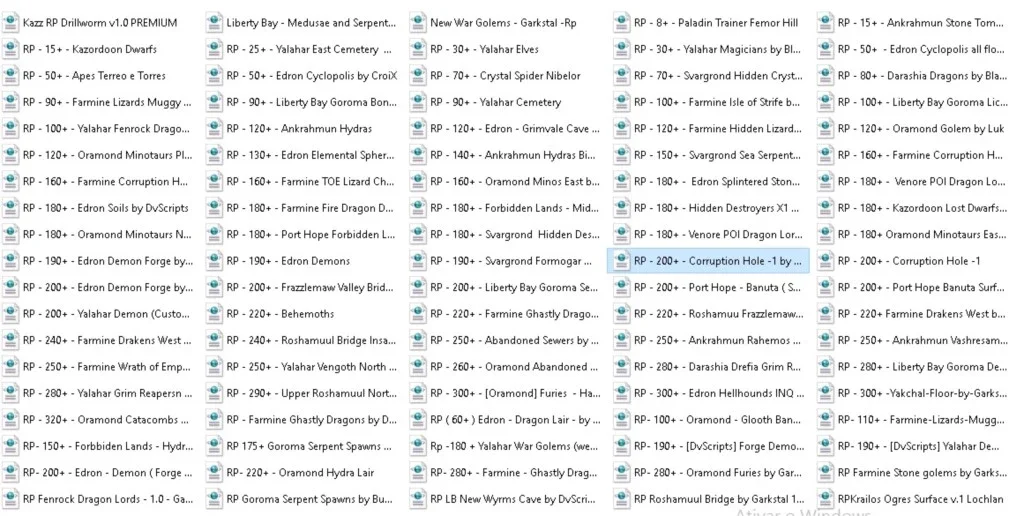Image resolution: width=1024 pixels, height=516 pixels.
Task: Select RP - 50+ - Edron Cyclopolis all flo... file
Action: pyautogui.click(x=921, y=49)
